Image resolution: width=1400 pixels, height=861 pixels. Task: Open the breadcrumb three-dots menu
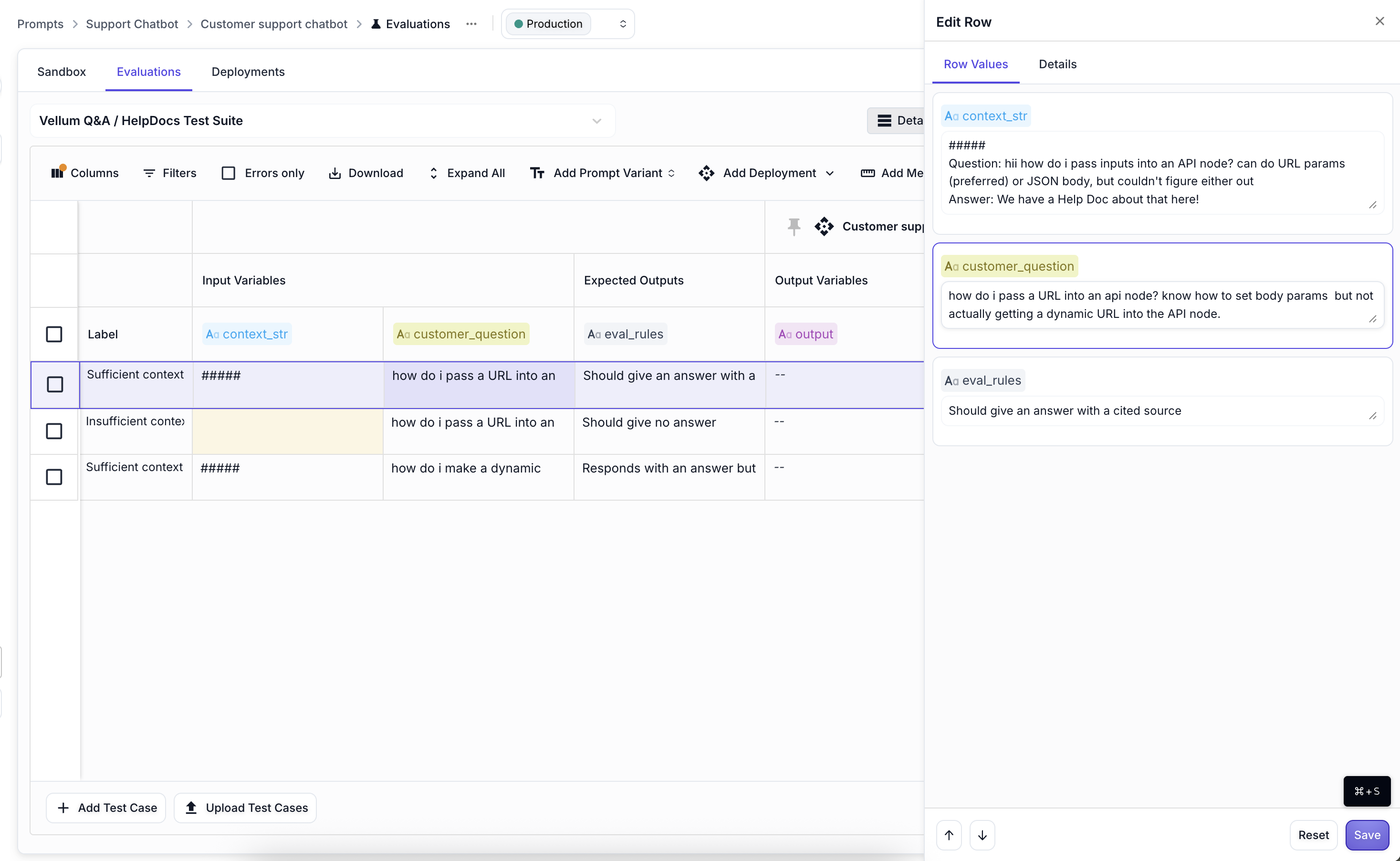(471, 24)
